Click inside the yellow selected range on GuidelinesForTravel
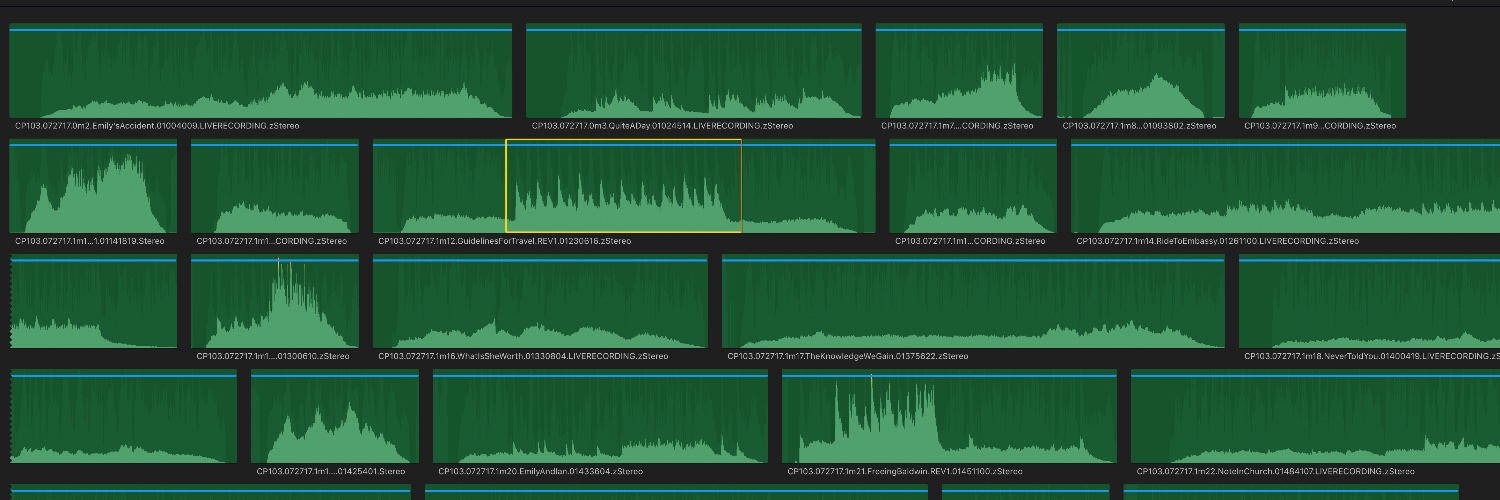Image resolution: width=1500 pixels, height=500 pixels. [623, 186]
